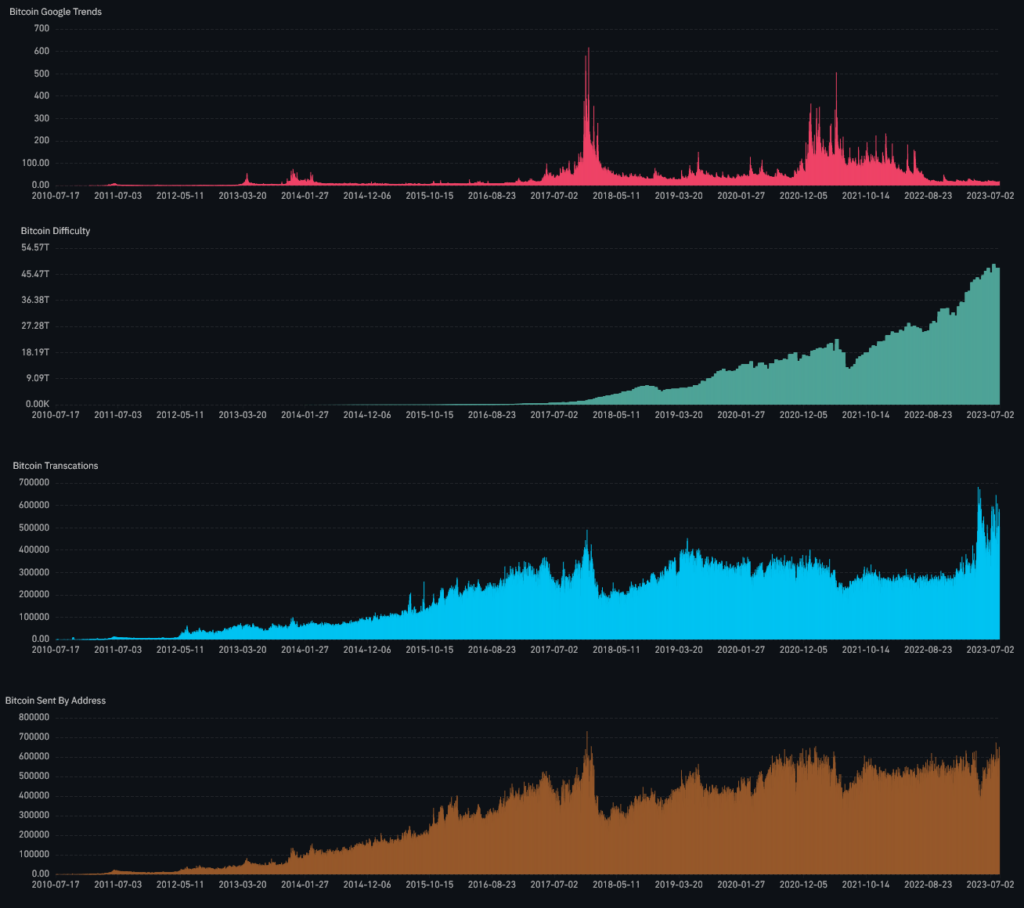
Task: Click the tallest pink spike near 2017-07-02
Action: click(x=589, y=60)
